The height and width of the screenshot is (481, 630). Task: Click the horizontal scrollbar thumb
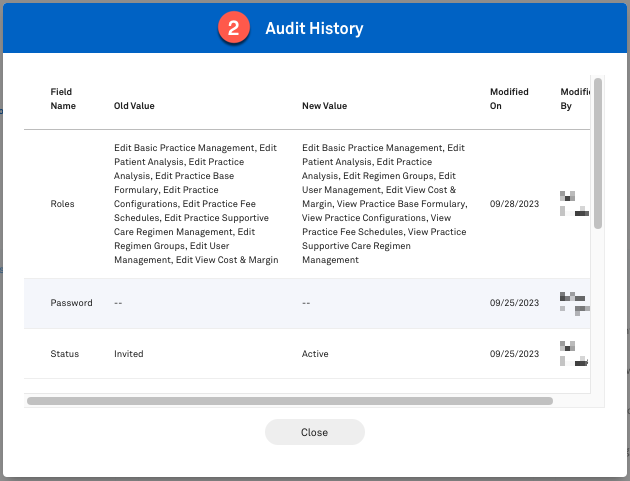click(290, 400)
